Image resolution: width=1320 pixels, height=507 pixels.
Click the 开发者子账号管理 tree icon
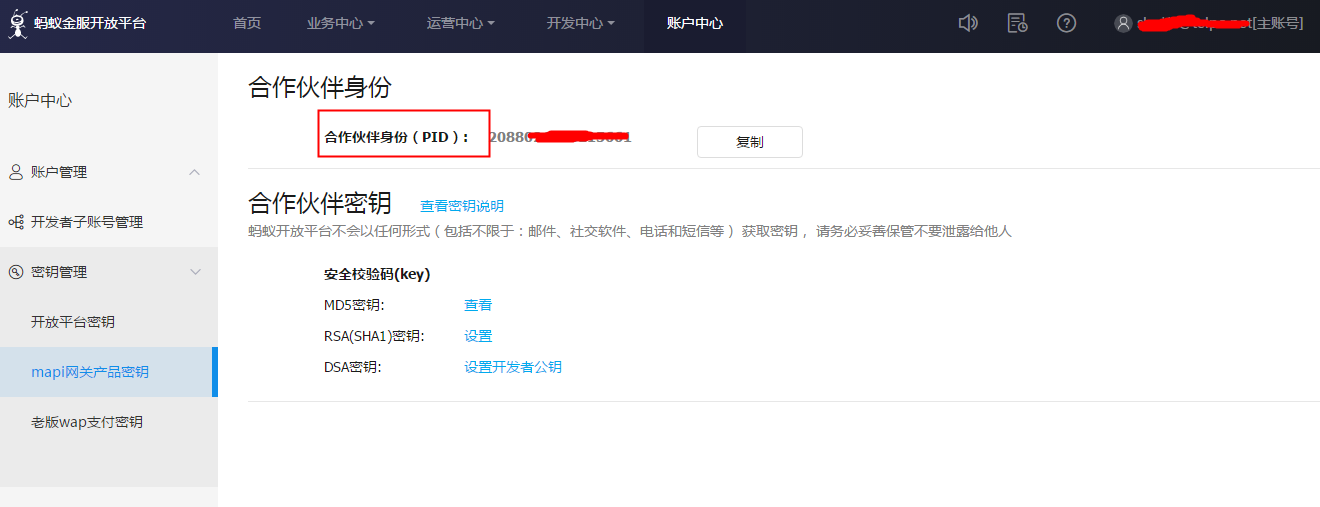[16, 222]
